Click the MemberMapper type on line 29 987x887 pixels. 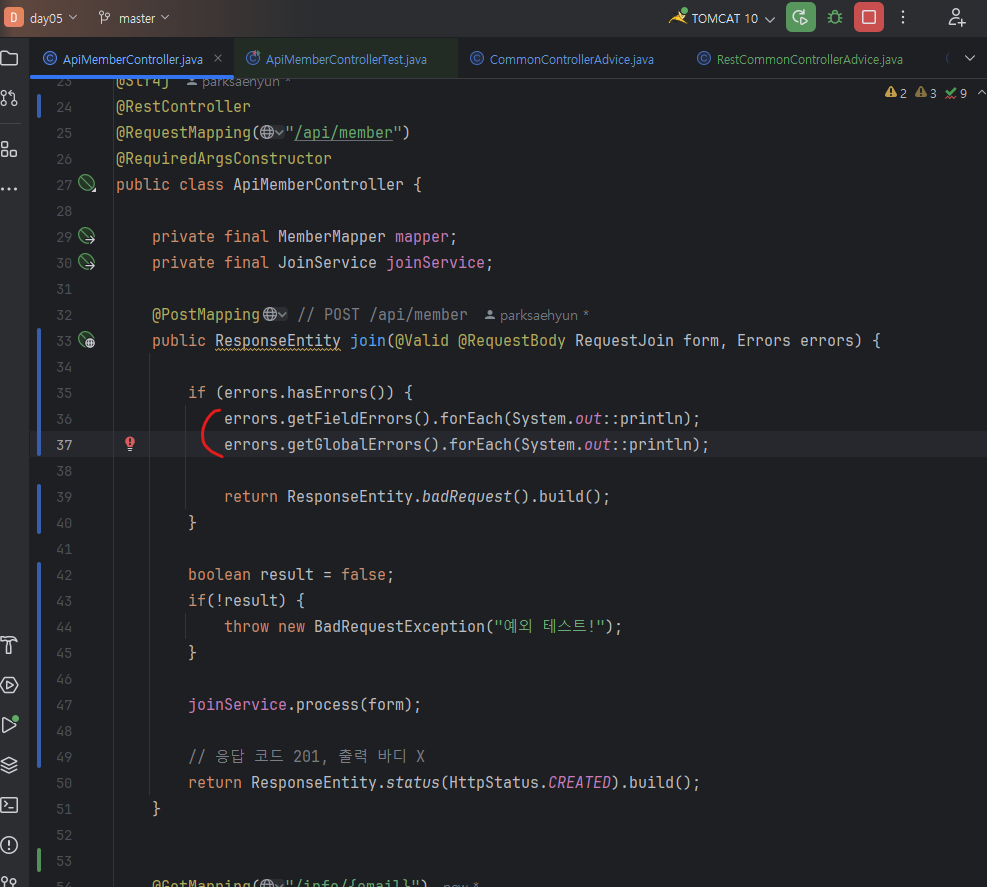(331, 237)
